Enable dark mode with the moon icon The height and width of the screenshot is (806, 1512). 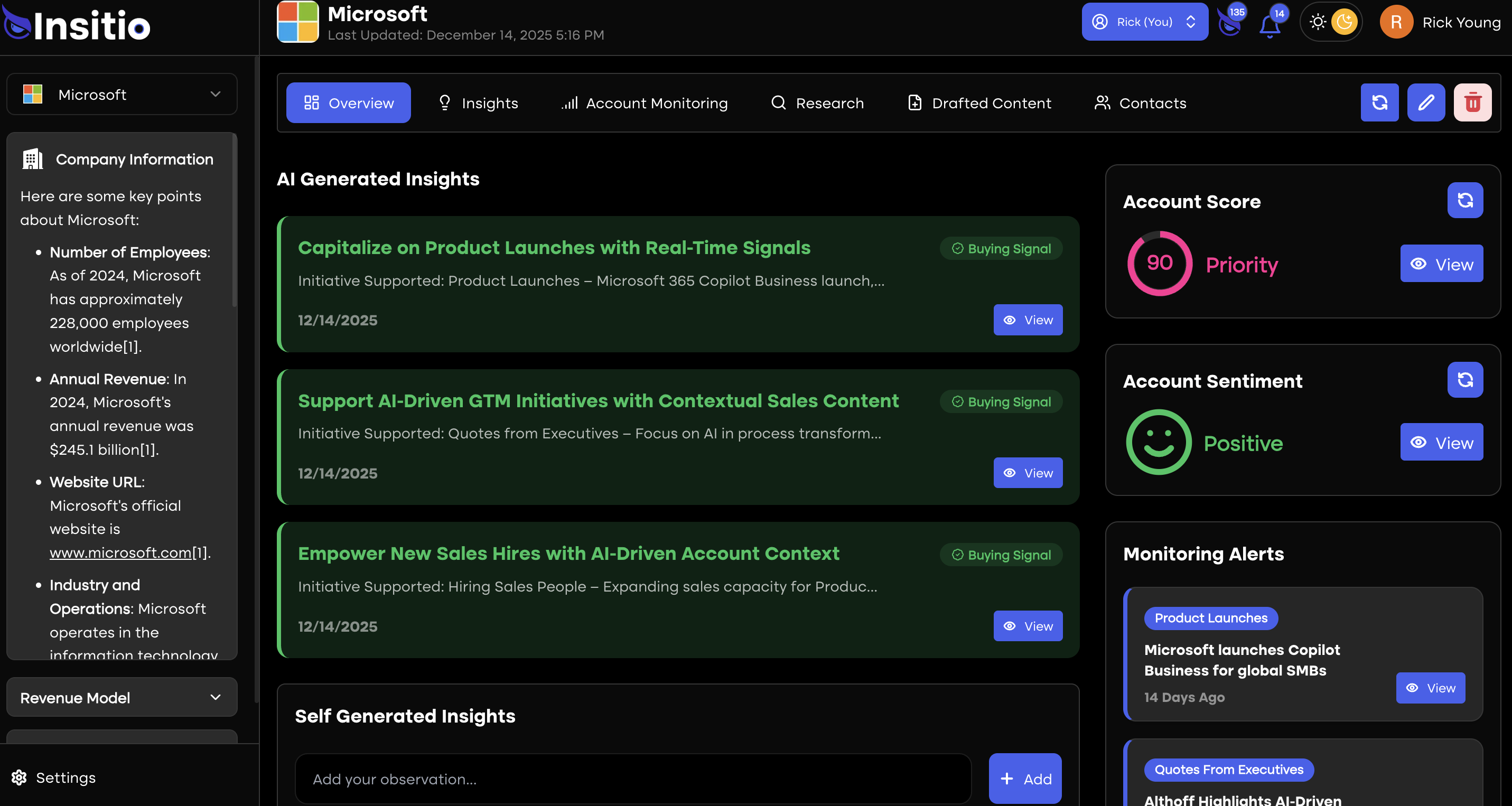1345,22
